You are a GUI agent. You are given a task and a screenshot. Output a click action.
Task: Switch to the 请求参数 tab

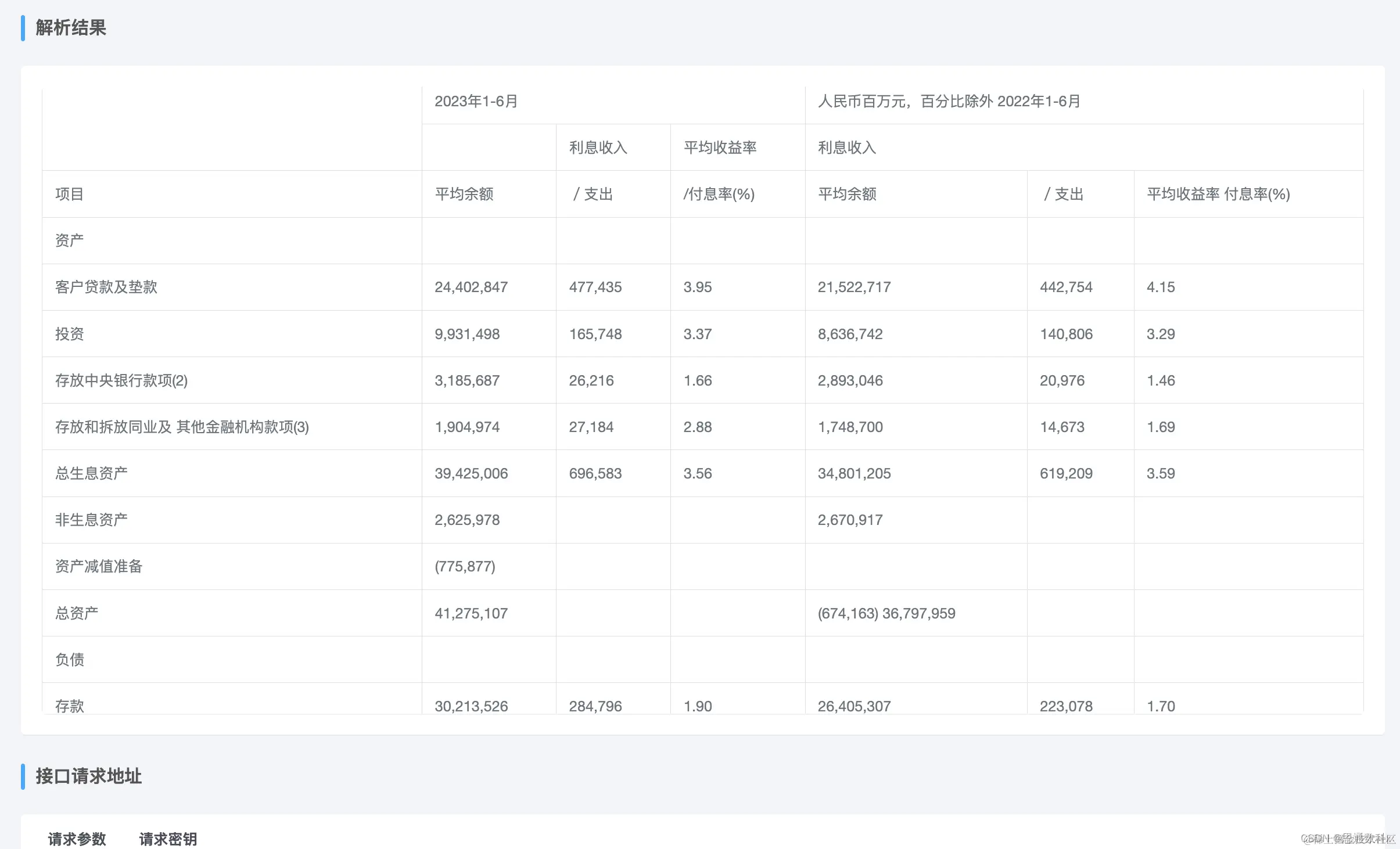(77, 839)
